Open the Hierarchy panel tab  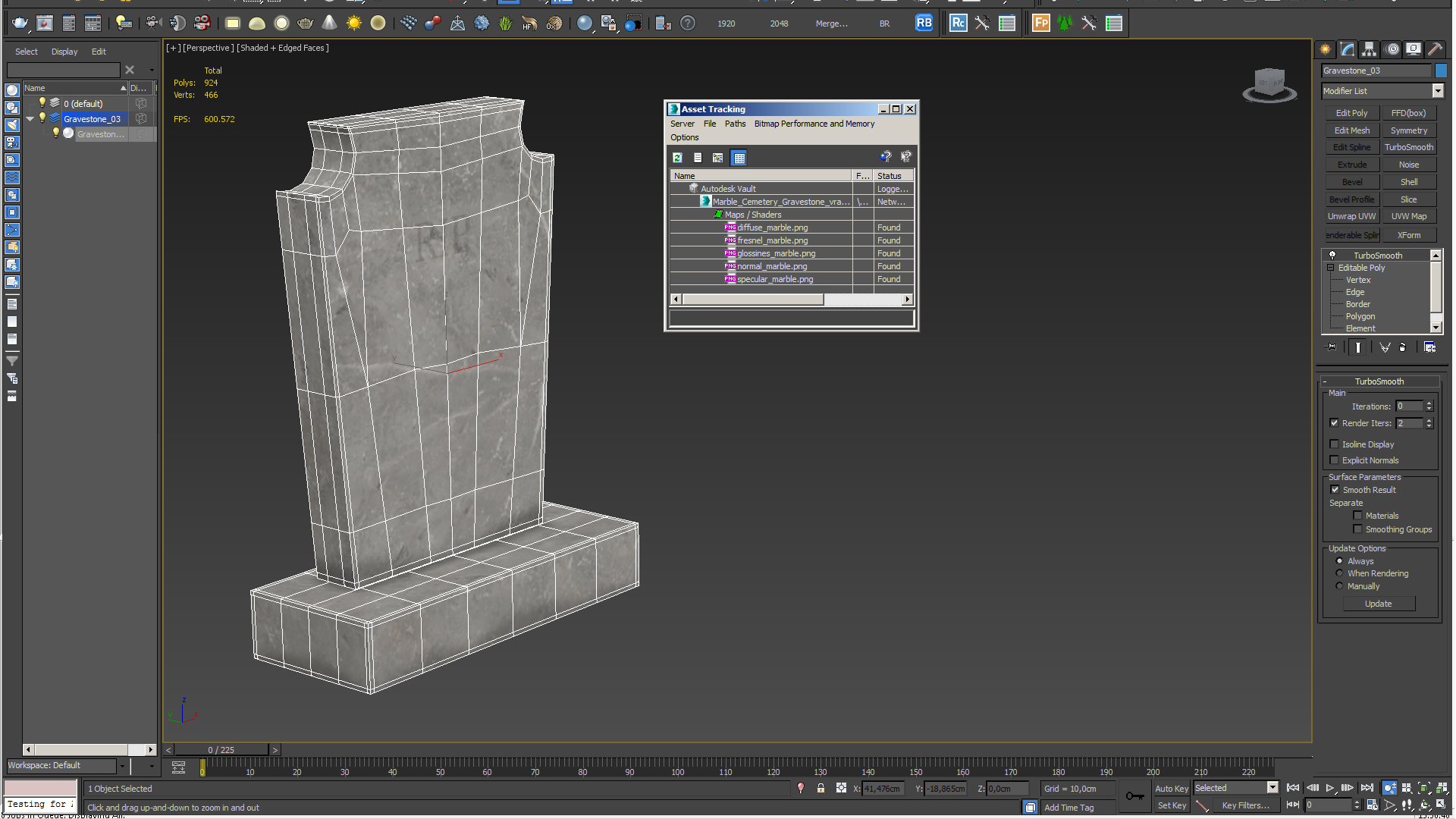(1369, 49)
